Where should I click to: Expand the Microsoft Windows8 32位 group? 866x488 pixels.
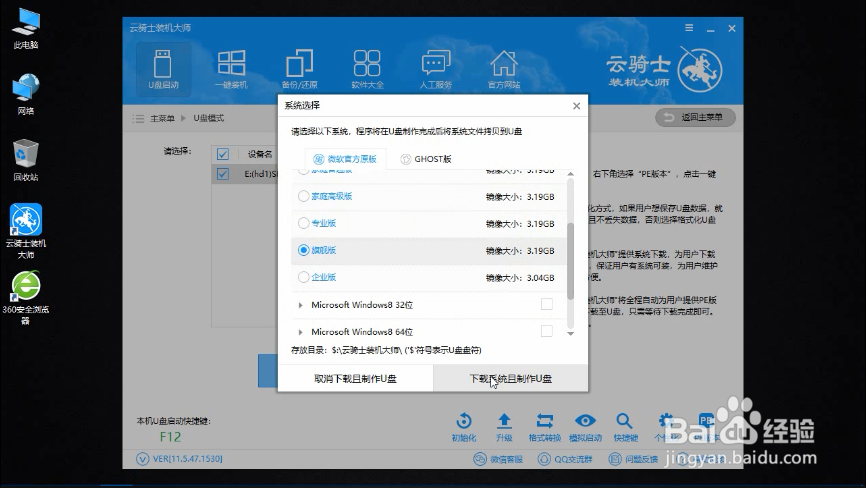pos(300,305)
